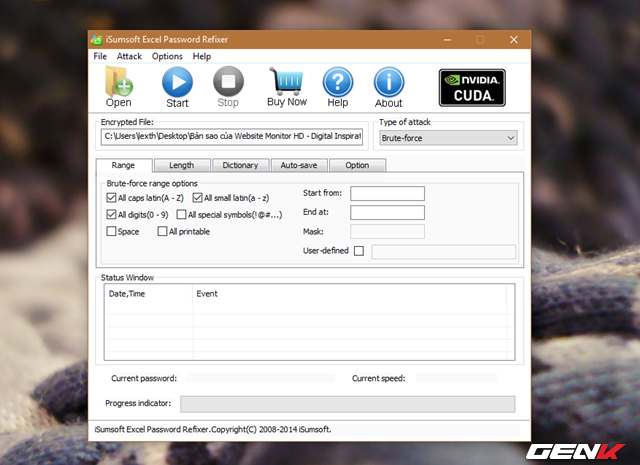Show the About info icon

(389, 87)
